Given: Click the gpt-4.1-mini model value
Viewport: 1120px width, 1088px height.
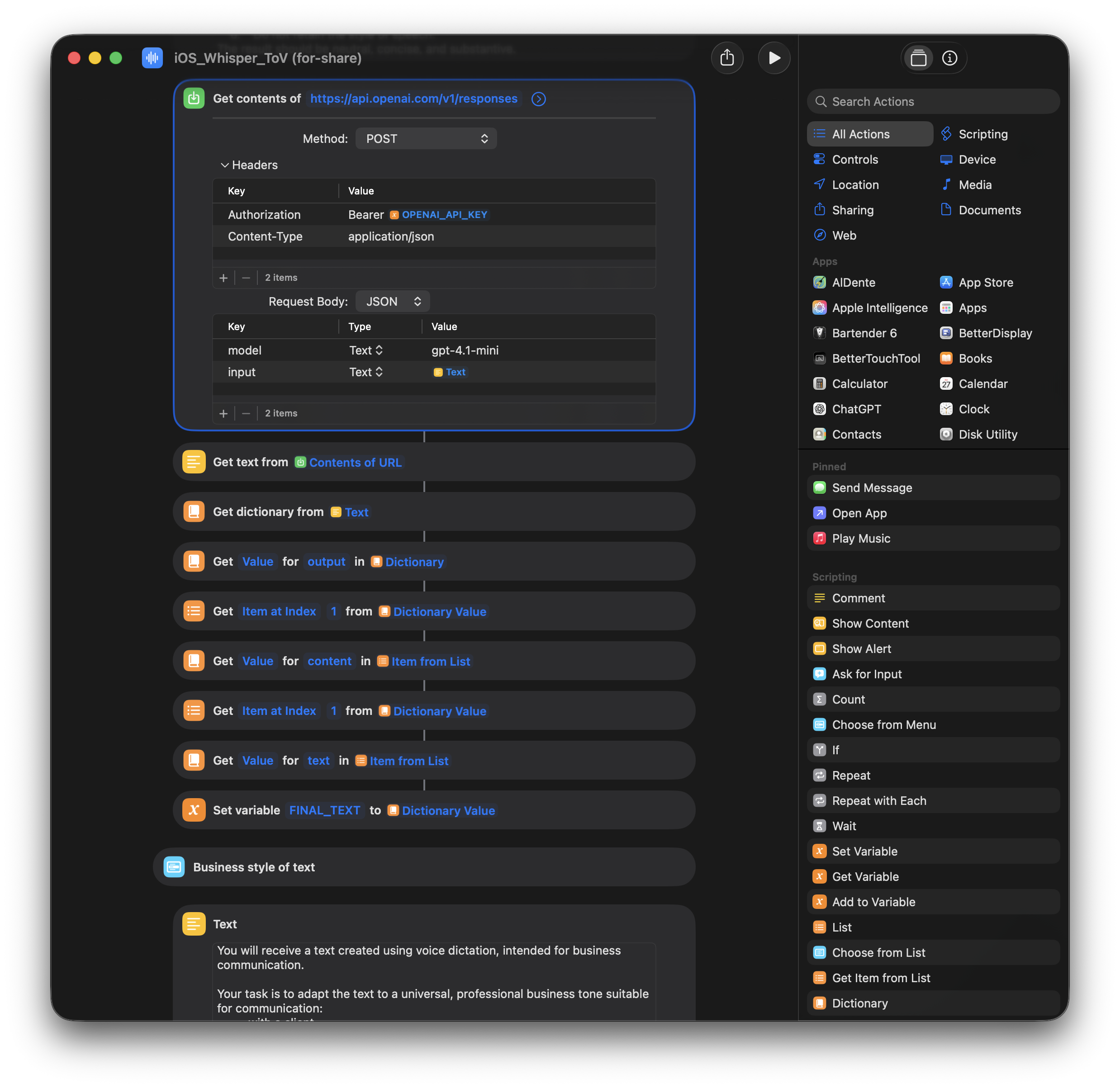Looking at the screenshot, I should tap(465, 350).
